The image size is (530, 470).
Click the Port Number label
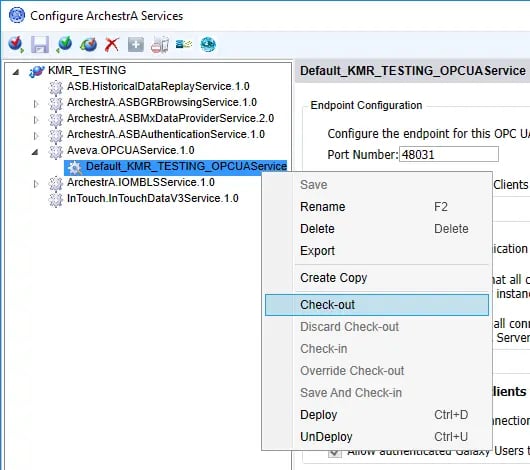pos(363,155)
